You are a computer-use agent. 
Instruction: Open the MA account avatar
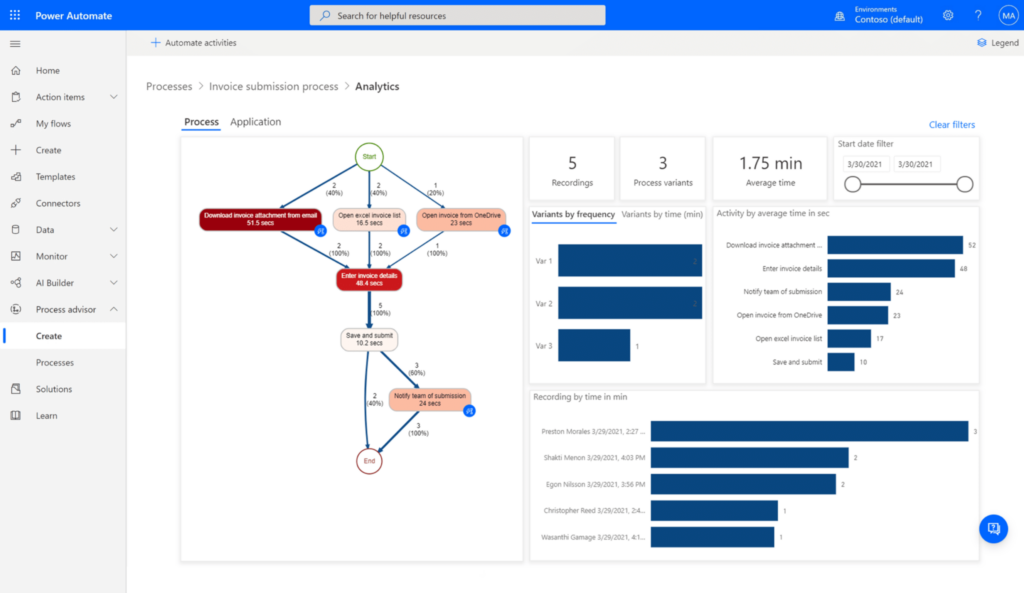tap(1008, 15)
